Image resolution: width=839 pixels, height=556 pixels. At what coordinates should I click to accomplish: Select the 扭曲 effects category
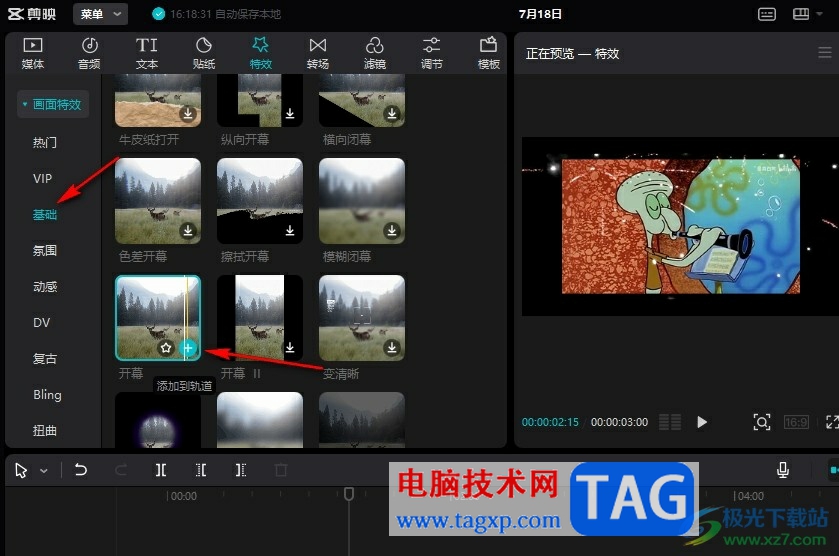[x=44, y=431]
